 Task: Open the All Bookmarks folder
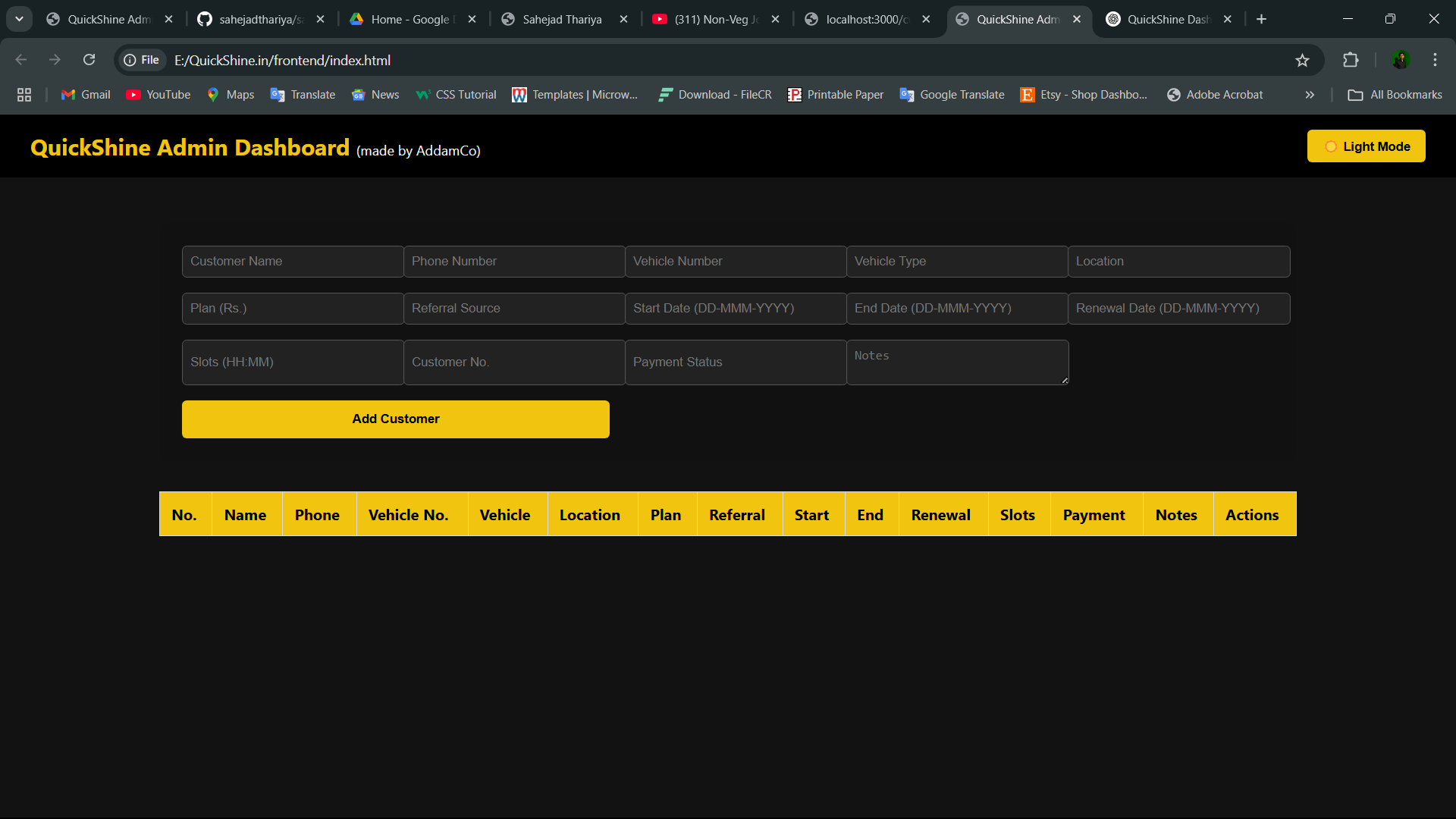click(x=1395, y=95)
